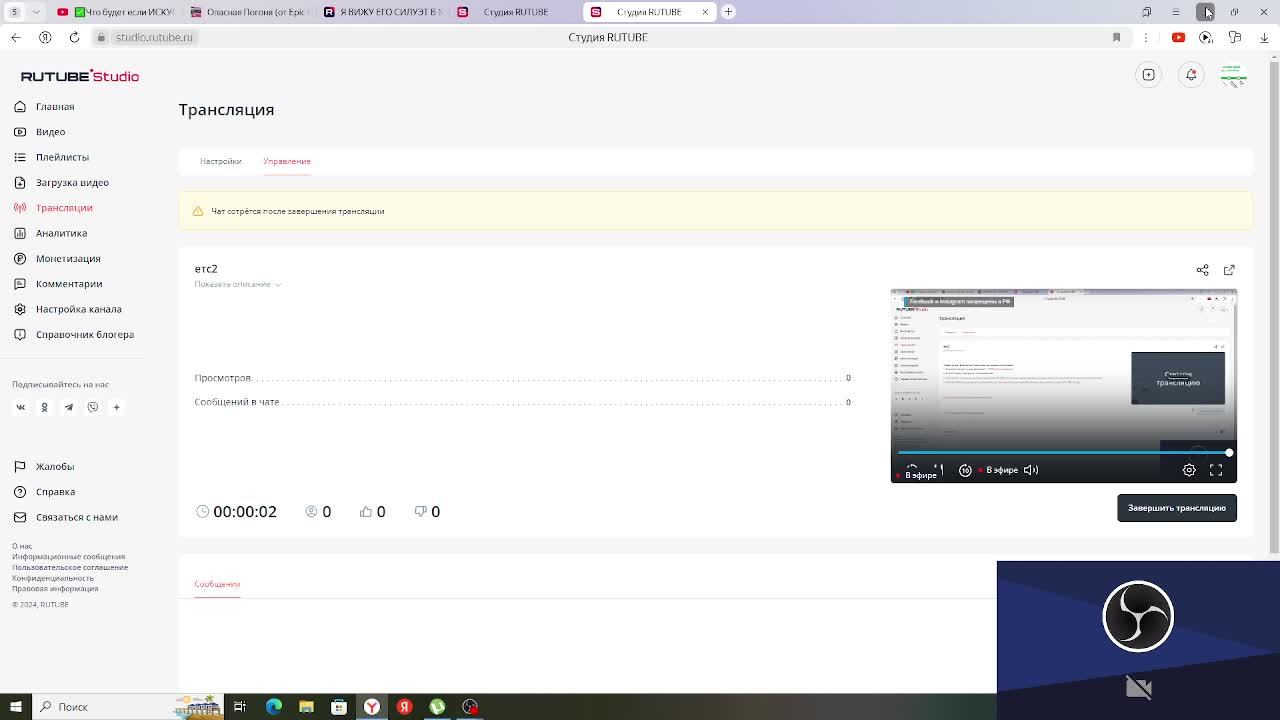
Task: Click the stream preview video
Action: [1064, 386]
